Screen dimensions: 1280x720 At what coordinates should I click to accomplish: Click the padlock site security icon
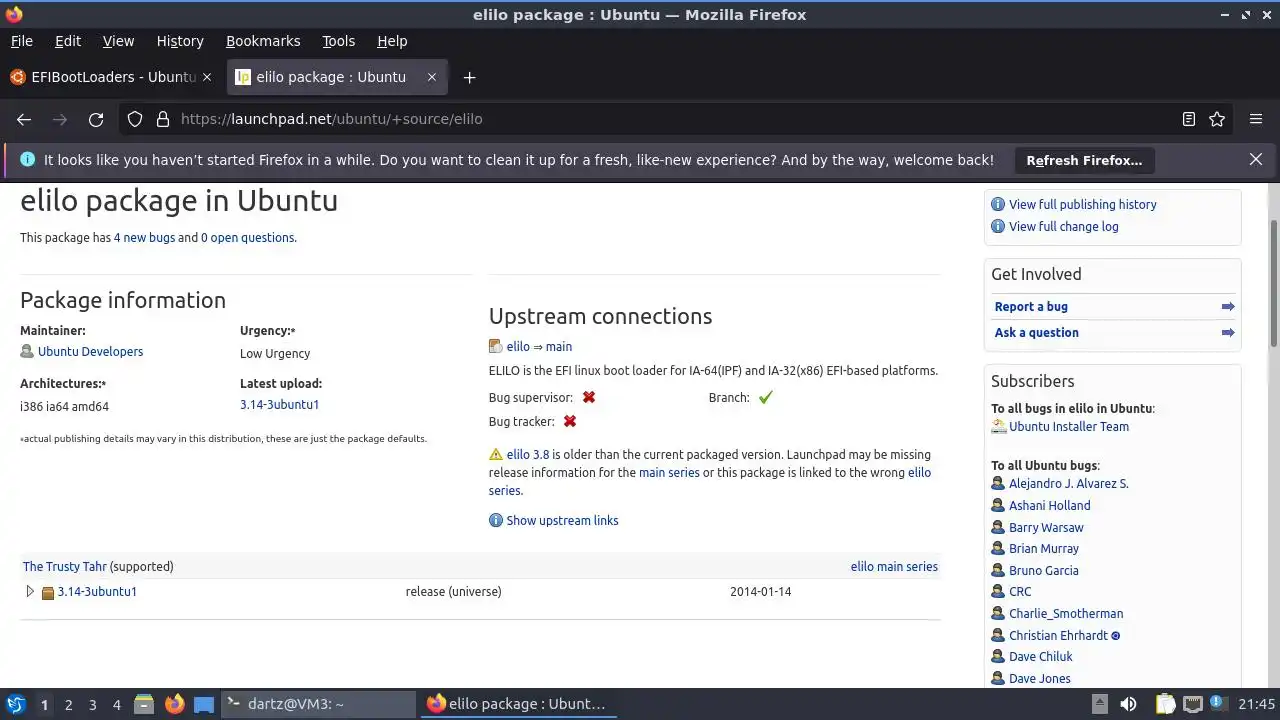tap(163, 119)
